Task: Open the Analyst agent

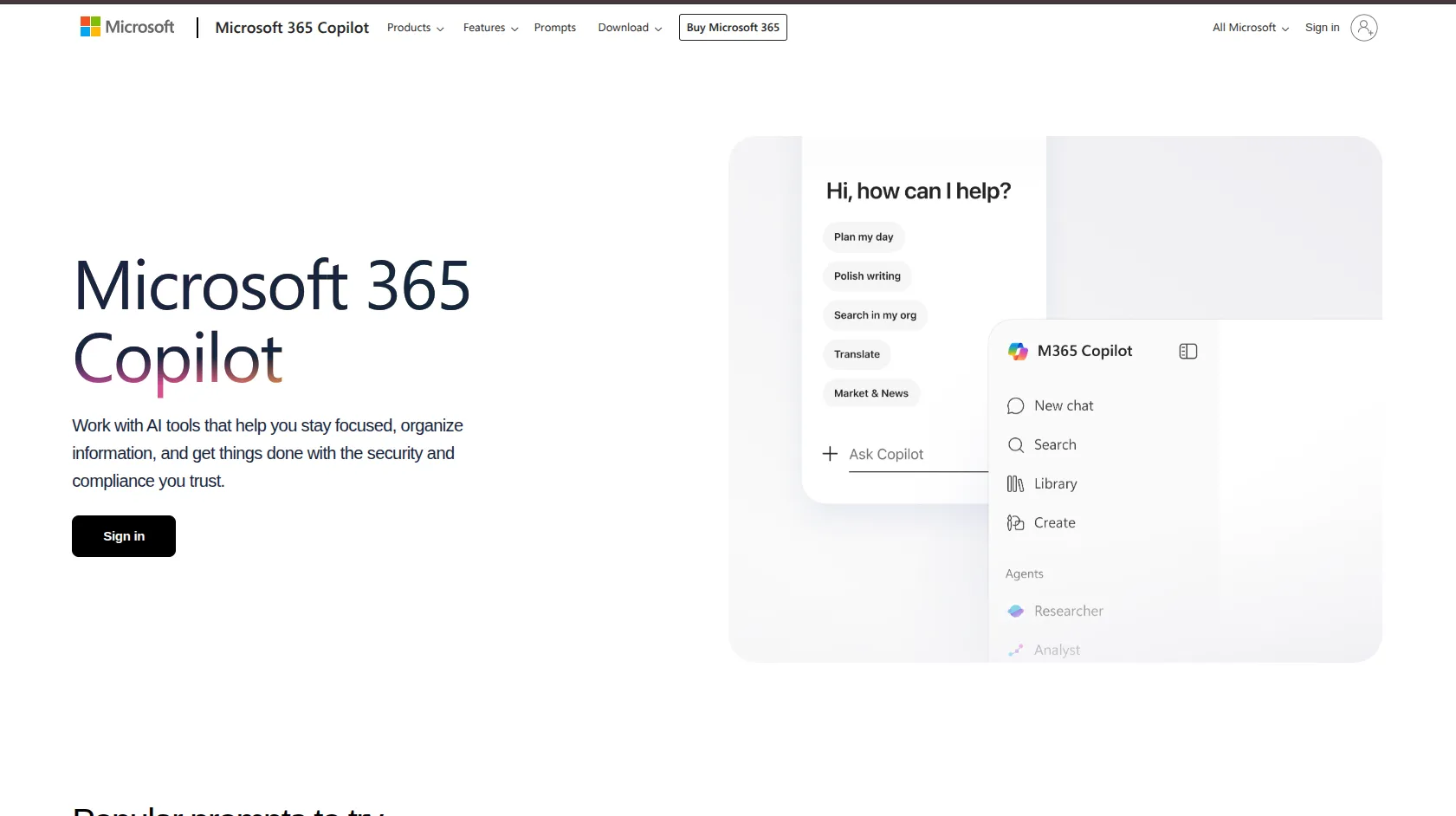Action: tap(1057, 651)
